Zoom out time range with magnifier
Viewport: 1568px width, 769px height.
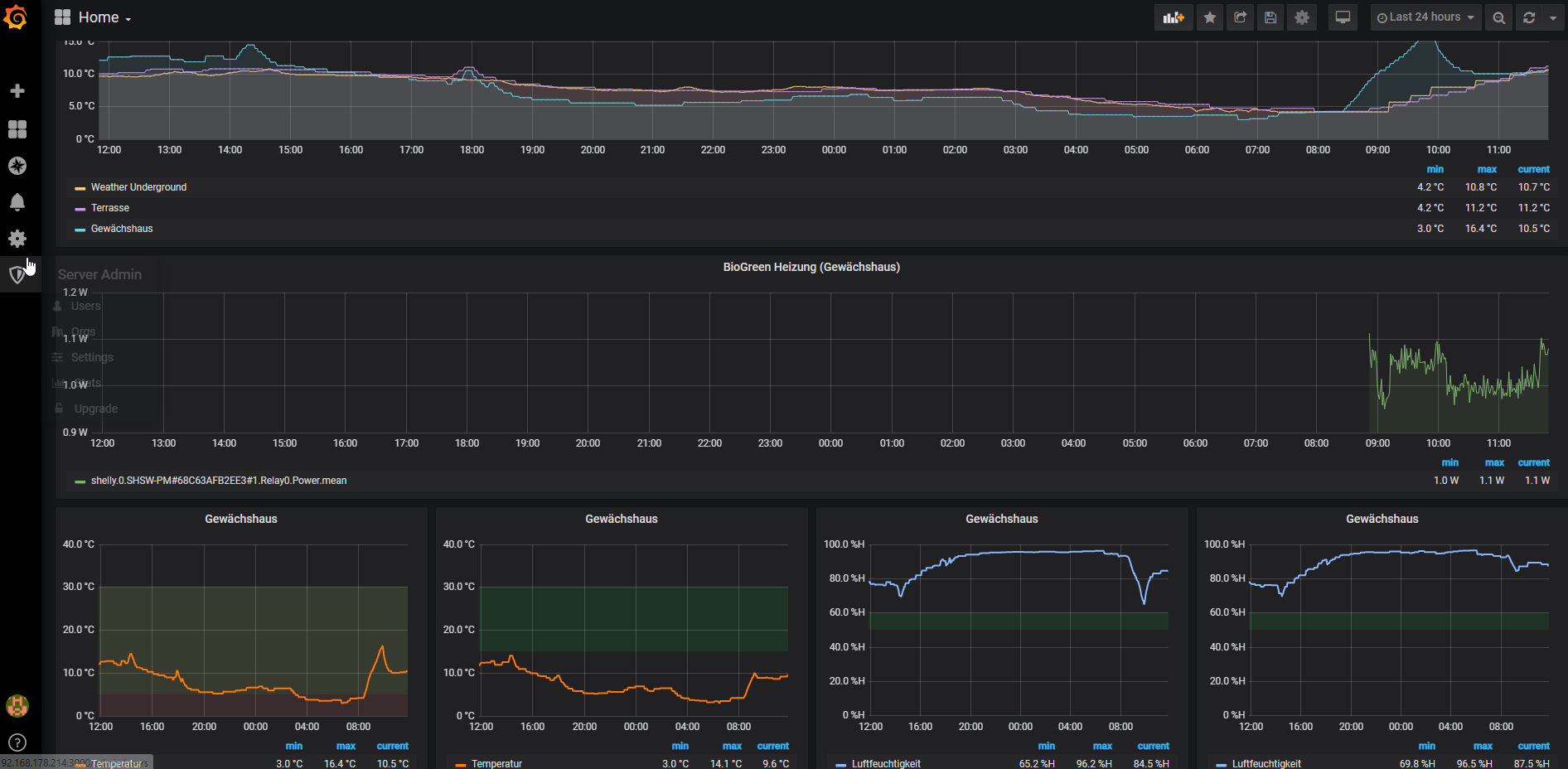click(1498, 17)
